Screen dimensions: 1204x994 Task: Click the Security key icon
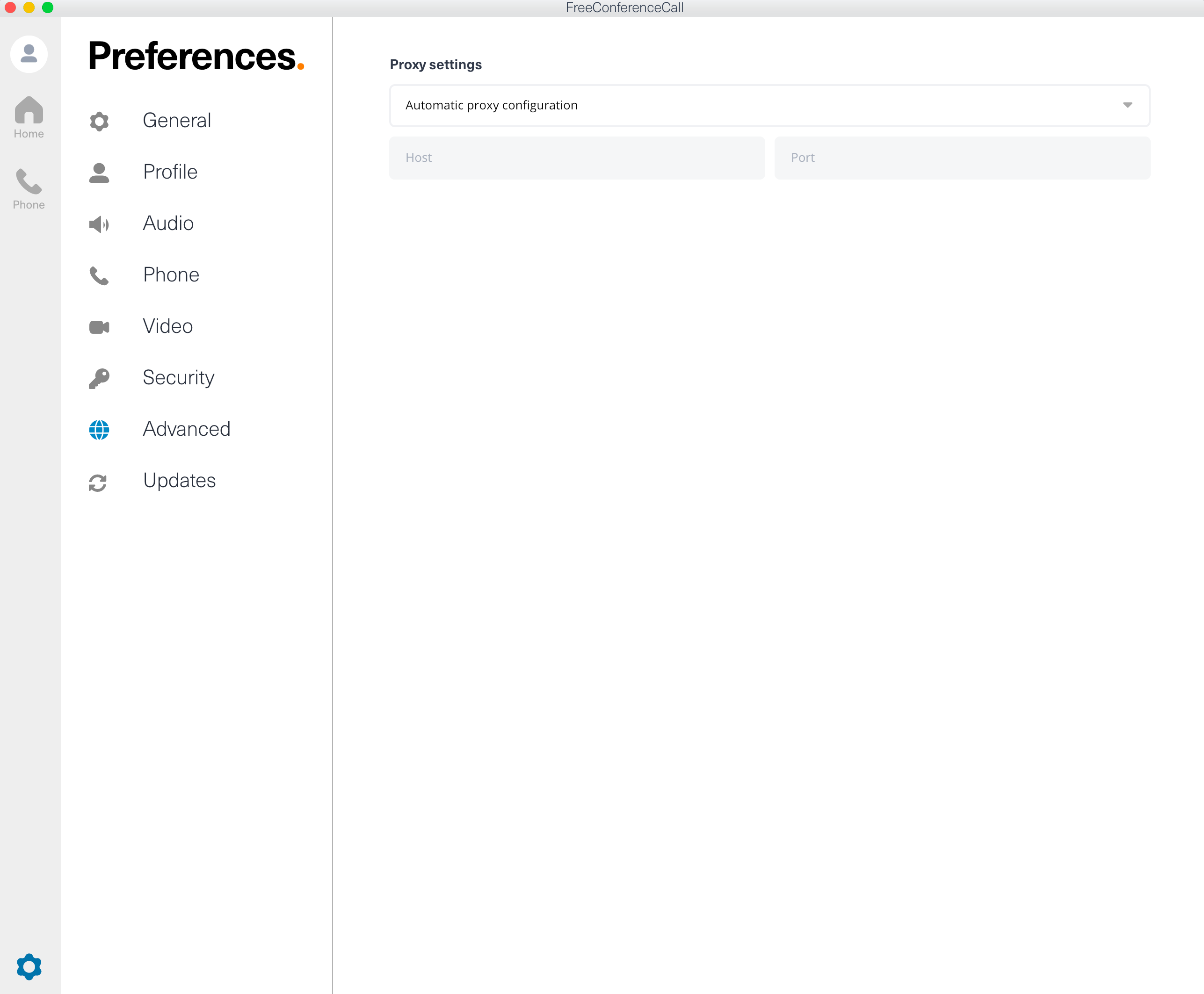99,378
